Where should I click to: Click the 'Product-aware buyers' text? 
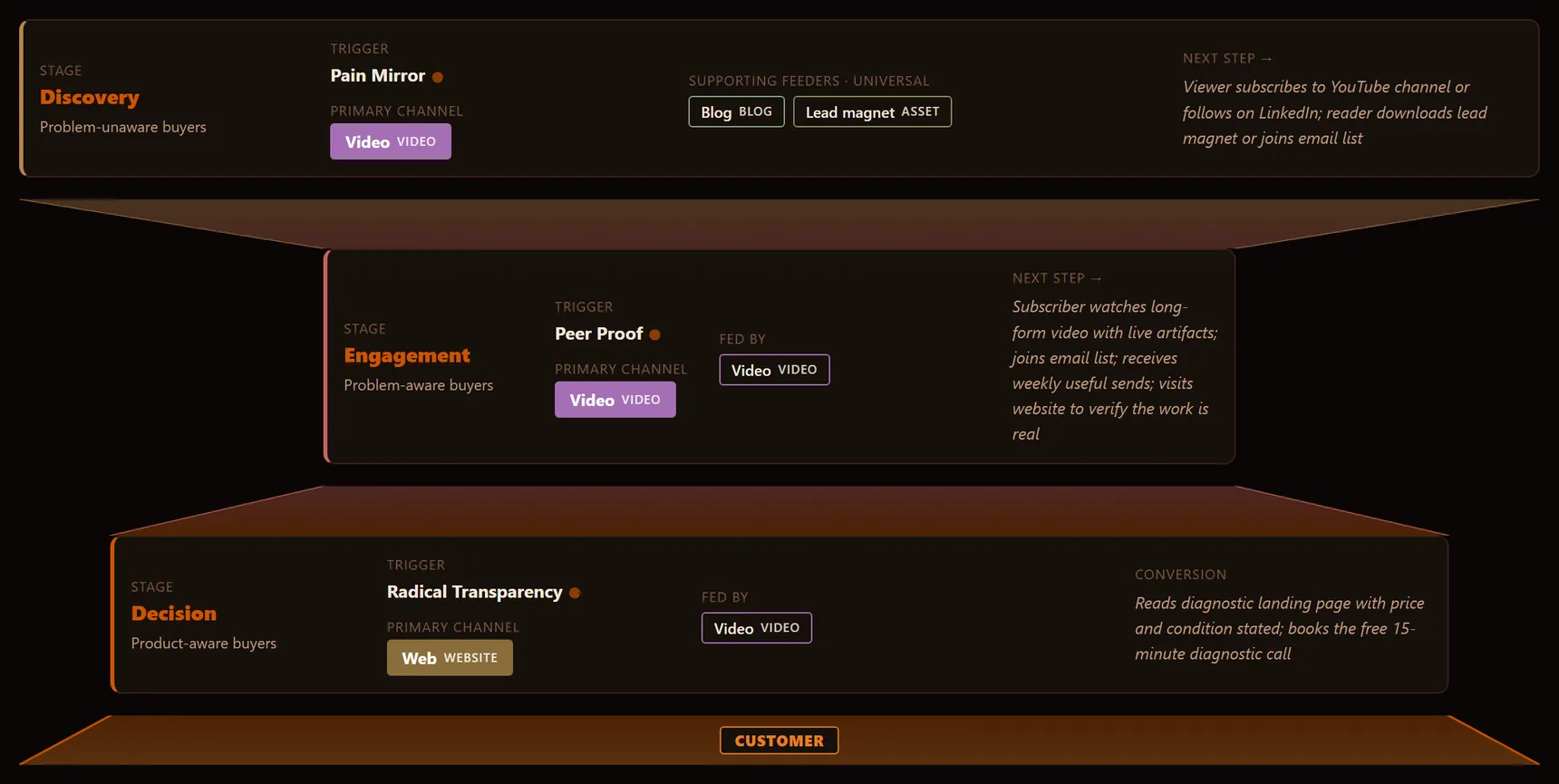[x=204, y=644]
